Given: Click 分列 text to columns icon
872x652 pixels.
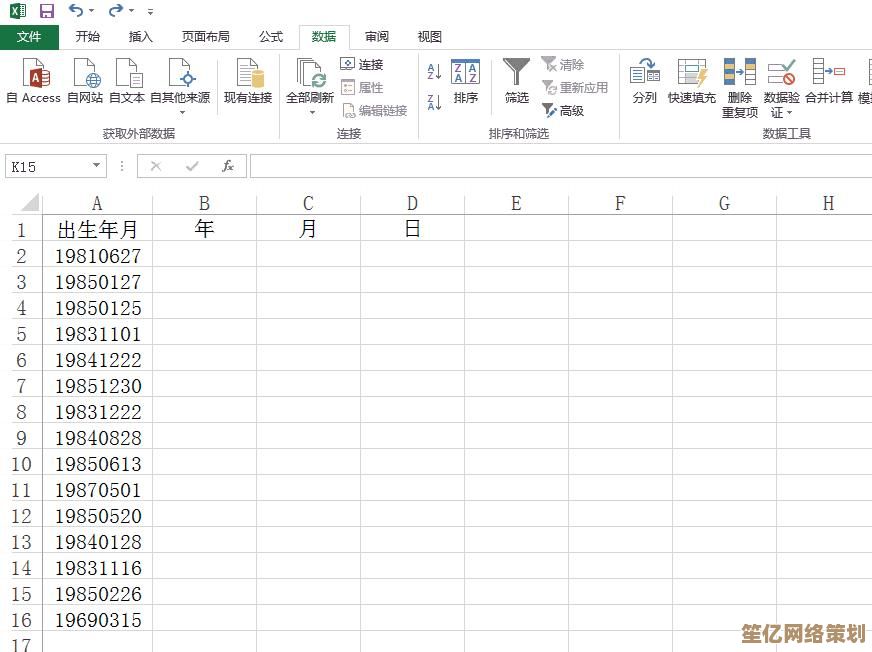Looking at the screenshot, I should pos(645,80).
